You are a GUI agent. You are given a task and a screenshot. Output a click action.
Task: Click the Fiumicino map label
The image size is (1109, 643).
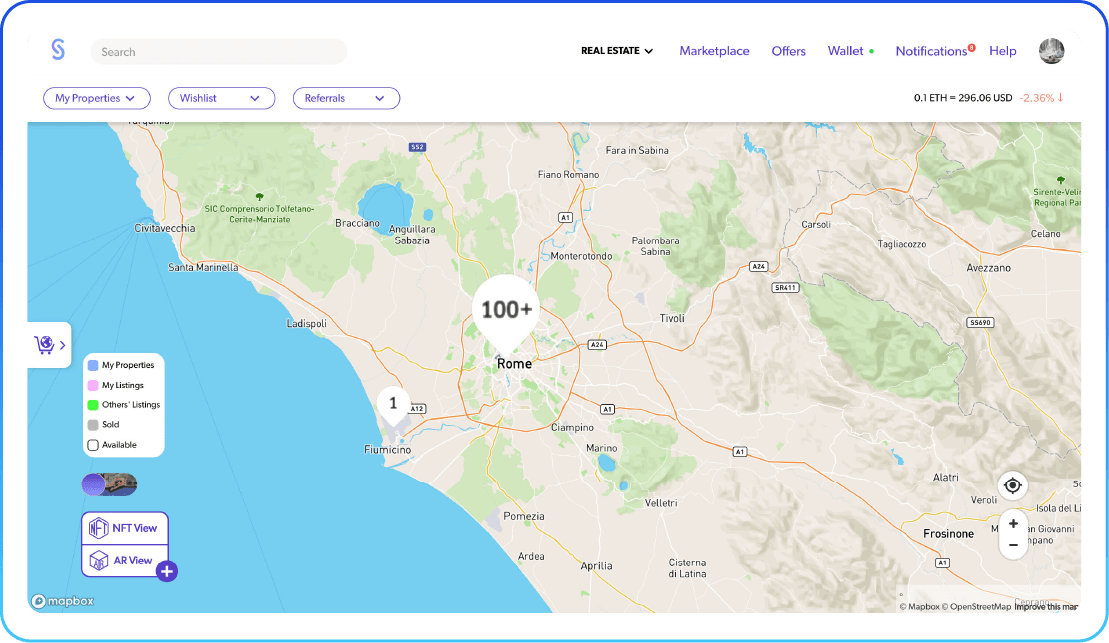coord(388,450)
